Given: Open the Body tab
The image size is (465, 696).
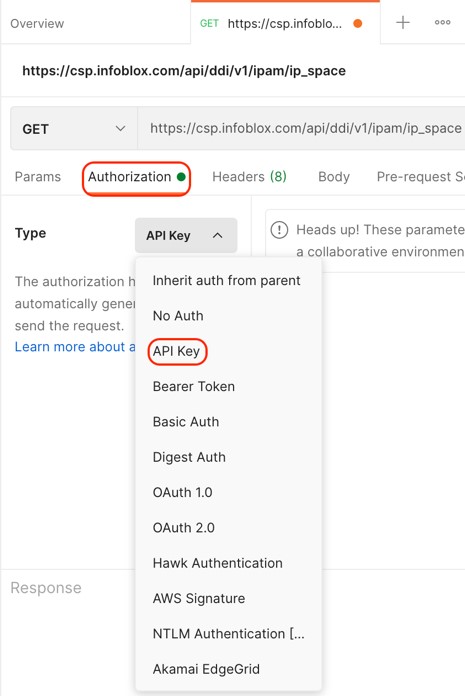Looking at the screenshot, I should (334, 177).
